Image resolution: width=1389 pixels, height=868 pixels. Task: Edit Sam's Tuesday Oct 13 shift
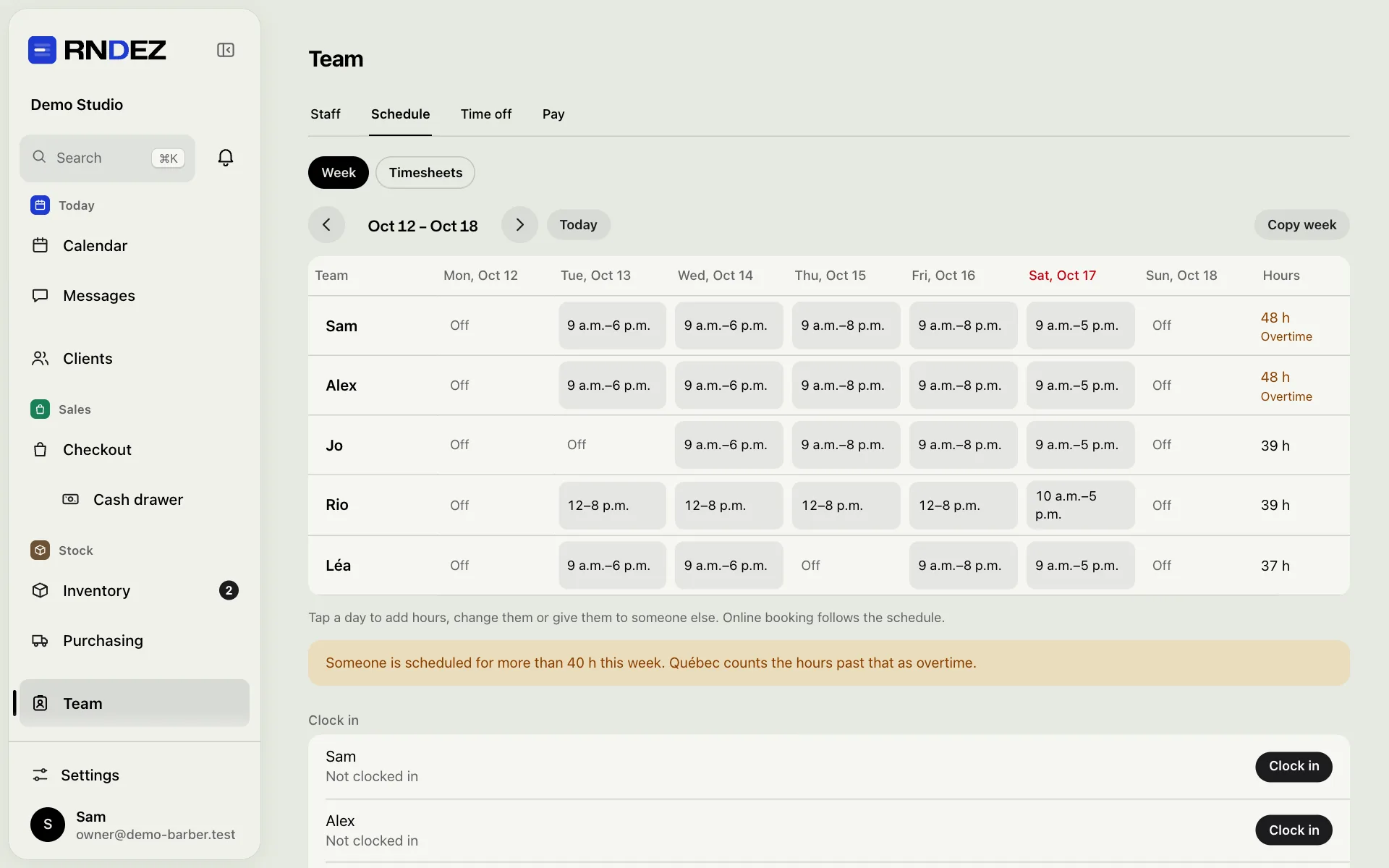point(612,325)
